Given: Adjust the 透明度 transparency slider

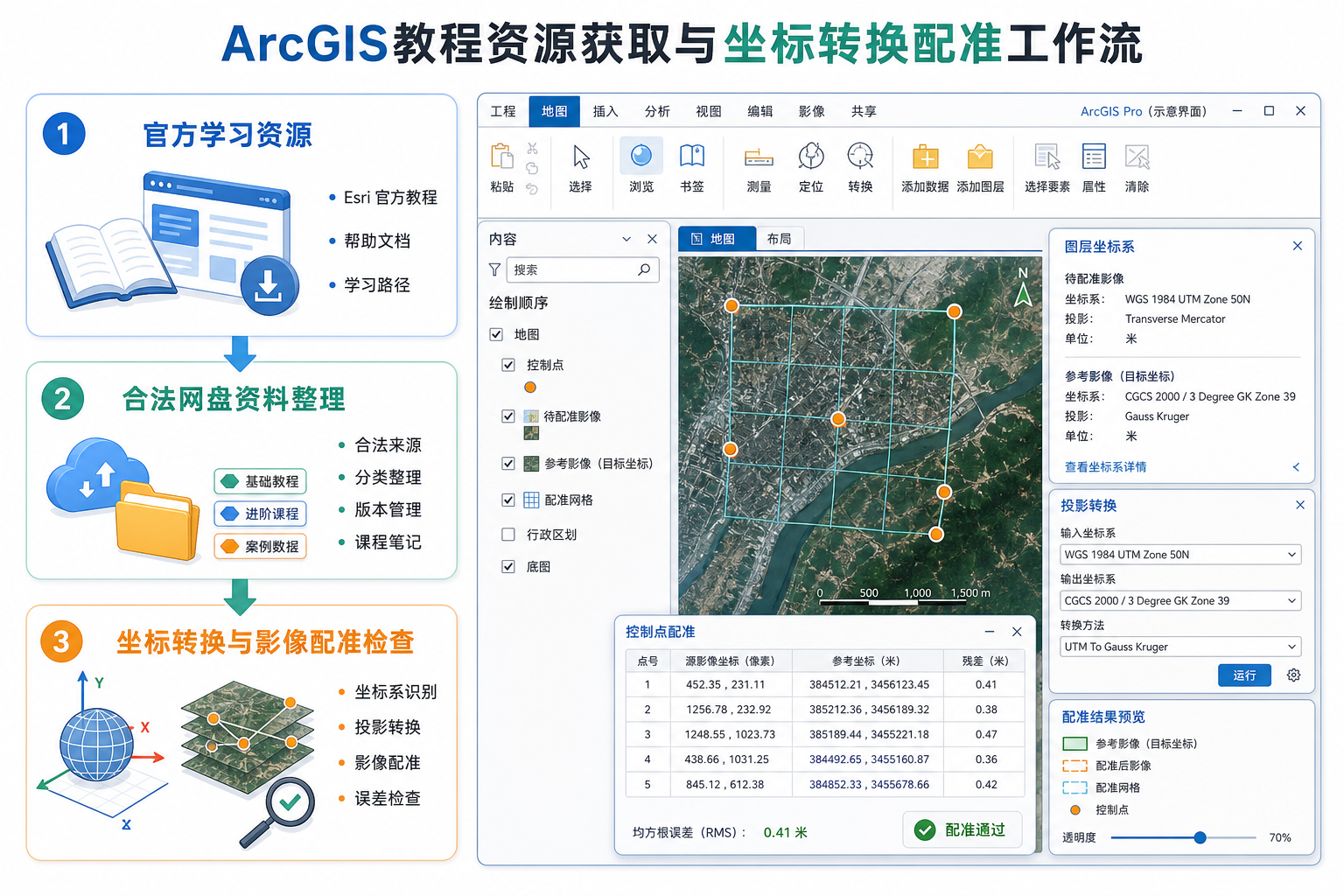Looking at the screenshot, I should pos(1200,837).
